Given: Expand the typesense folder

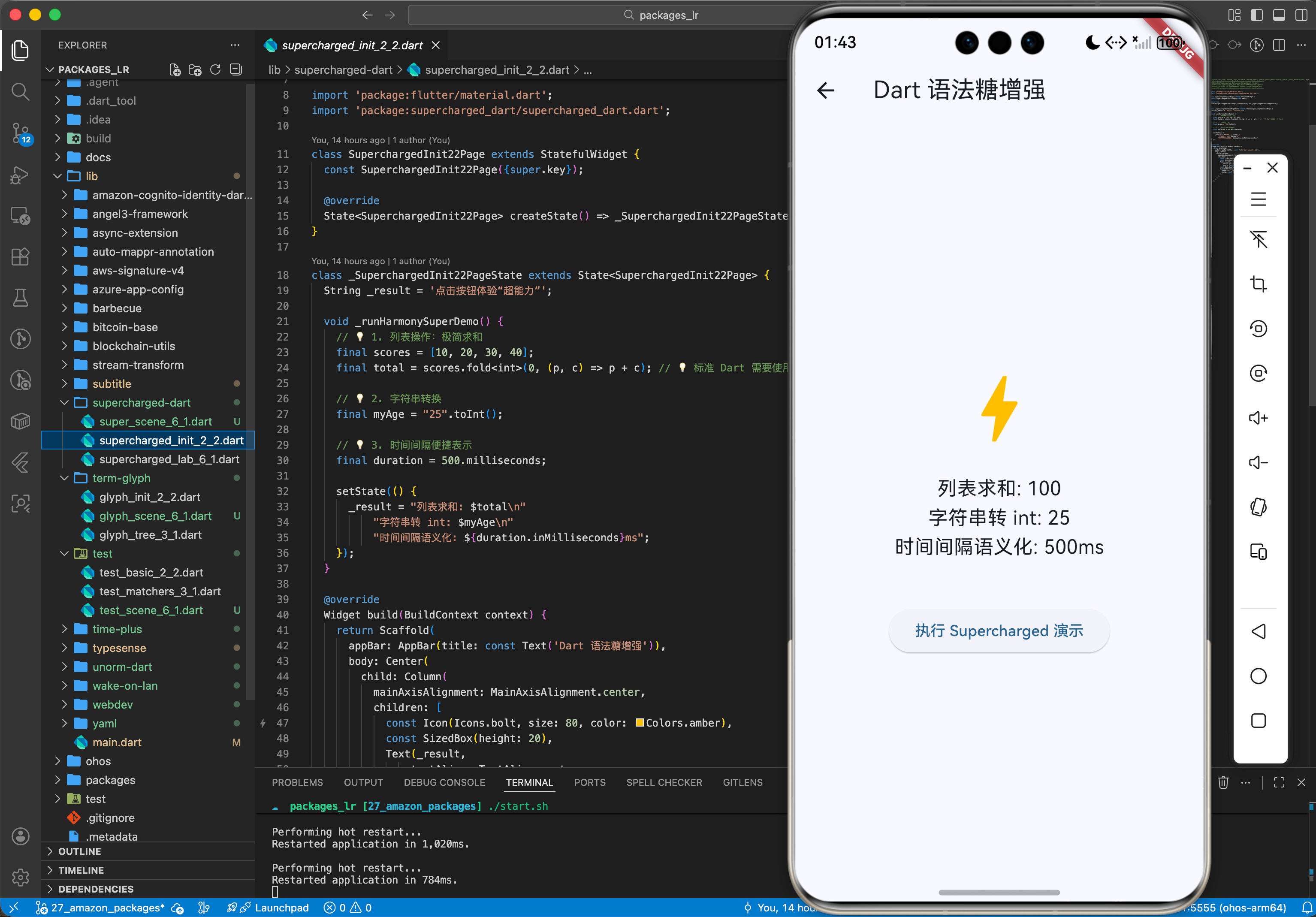Looking at the screenshot, I should coord(119,648).
